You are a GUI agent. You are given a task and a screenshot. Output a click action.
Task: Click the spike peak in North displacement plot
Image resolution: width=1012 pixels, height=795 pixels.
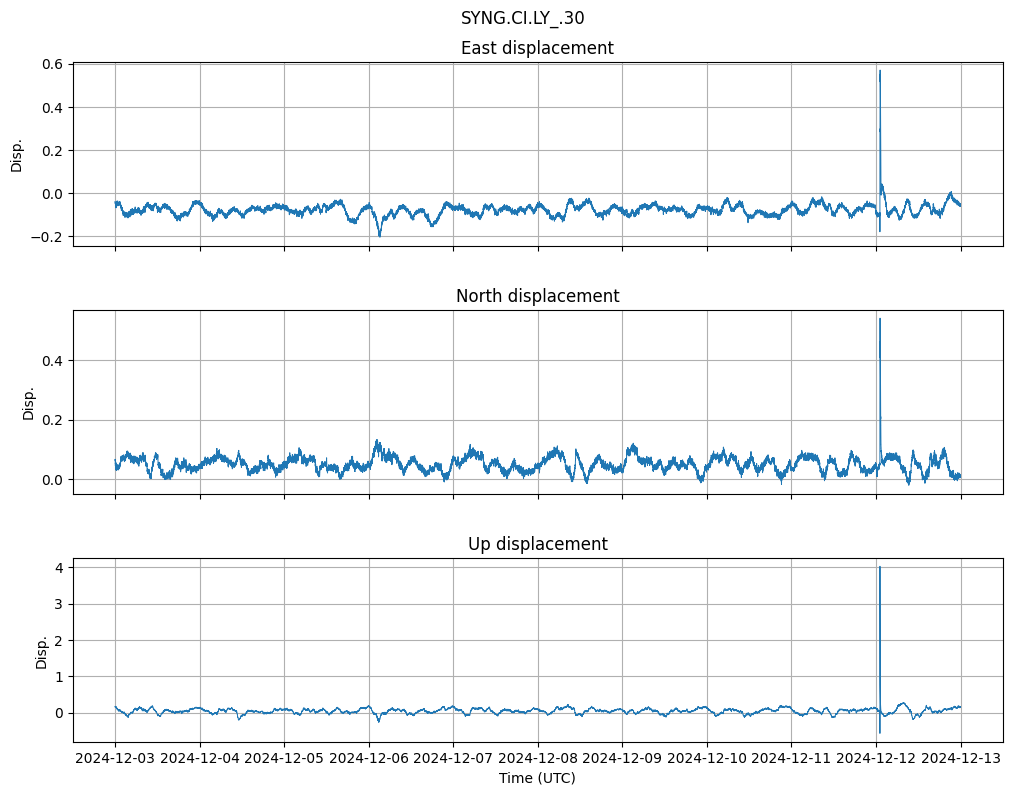click(x=879, y=319)
